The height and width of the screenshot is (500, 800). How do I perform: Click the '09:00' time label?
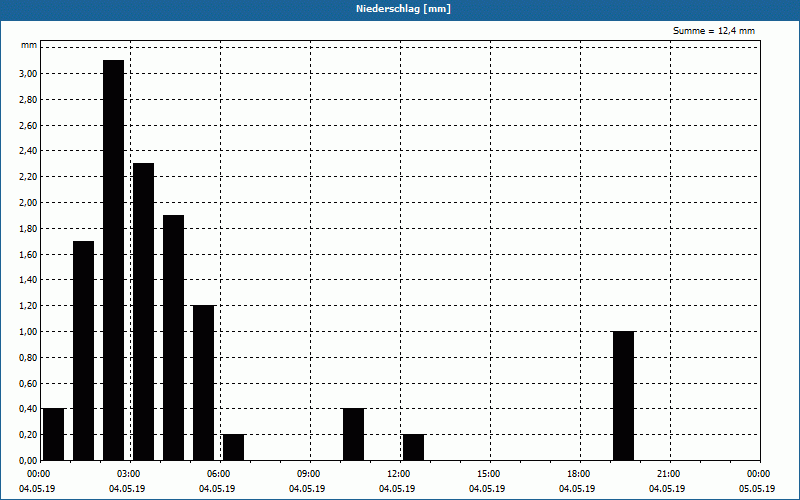click(308, 474)
